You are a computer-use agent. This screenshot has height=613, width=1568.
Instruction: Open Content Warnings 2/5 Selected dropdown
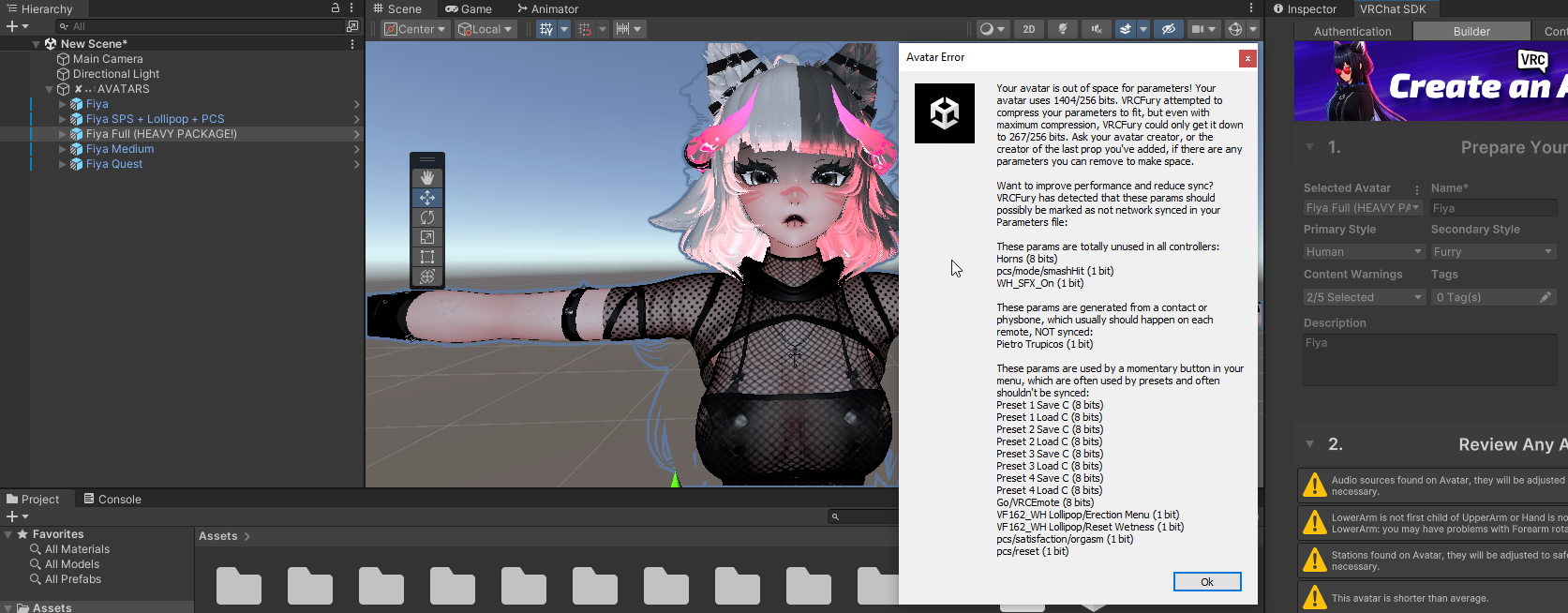point(1364,297)
